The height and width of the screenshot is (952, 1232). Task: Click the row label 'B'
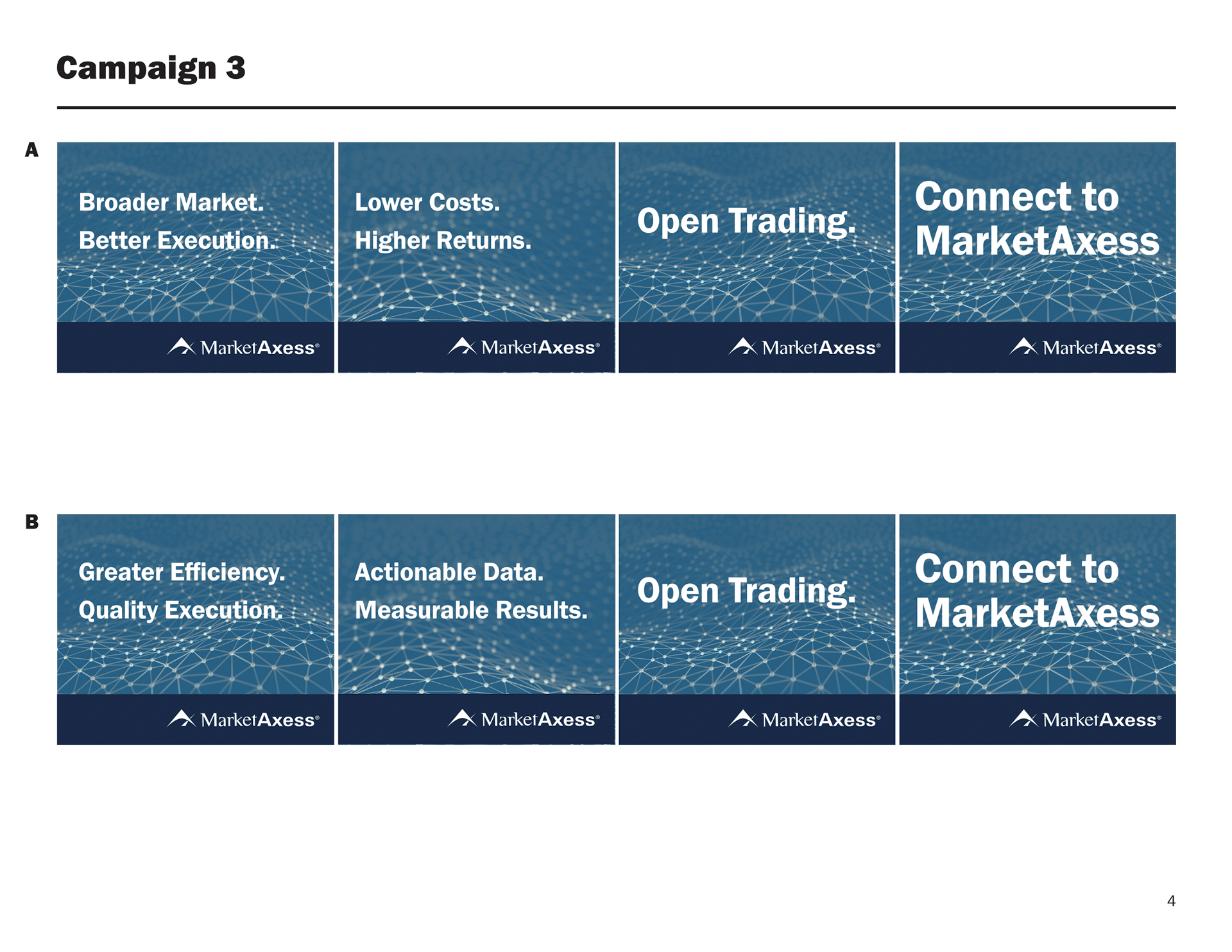(31, 522)
